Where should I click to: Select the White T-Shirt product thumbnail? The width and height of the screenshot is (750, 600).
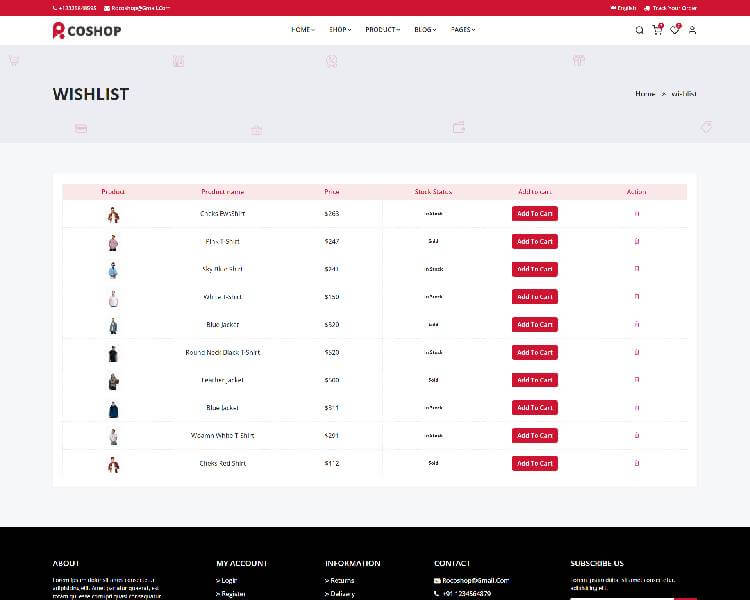tap(113, 297)
